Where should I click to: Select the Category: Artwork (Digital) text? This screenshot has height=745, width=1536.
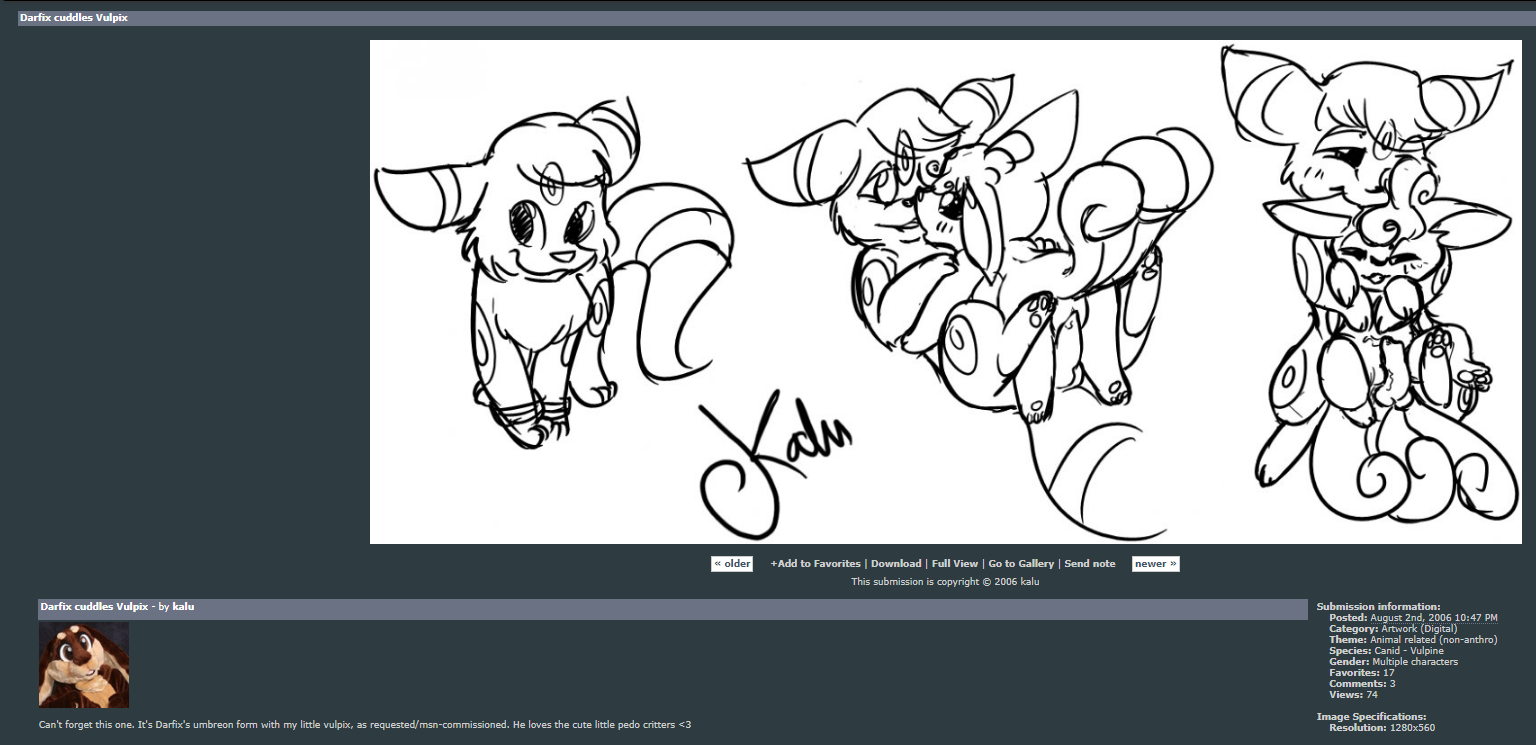tap(1393, 629)
